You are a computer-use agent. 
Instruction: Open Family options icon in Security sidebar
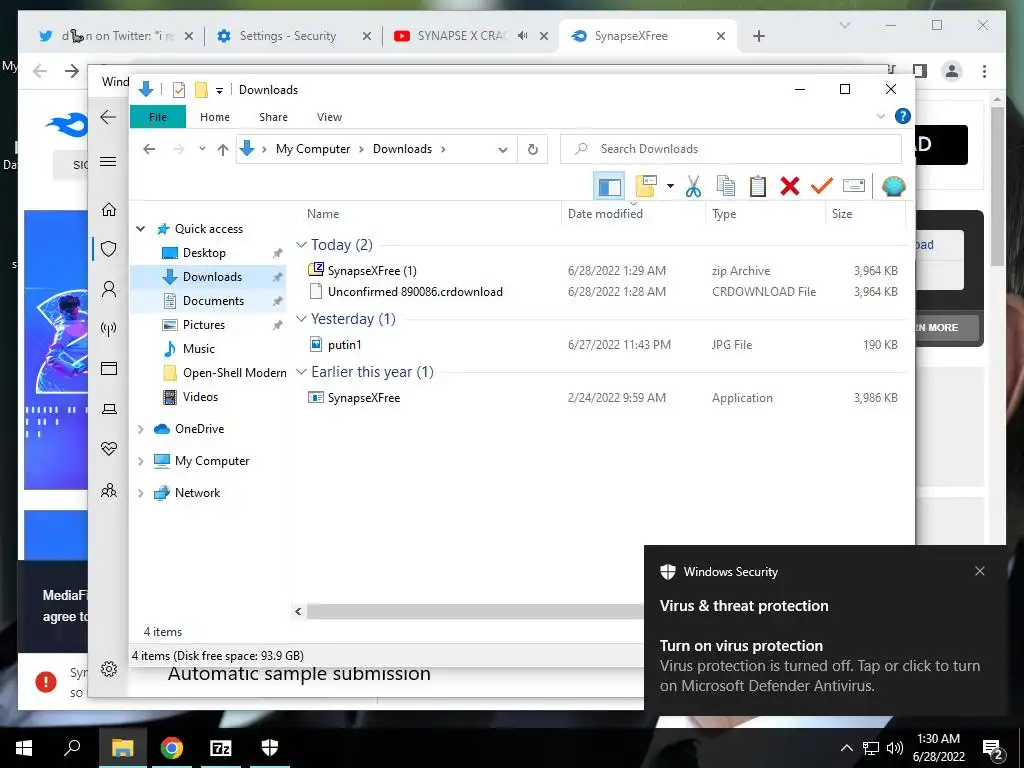108,490
